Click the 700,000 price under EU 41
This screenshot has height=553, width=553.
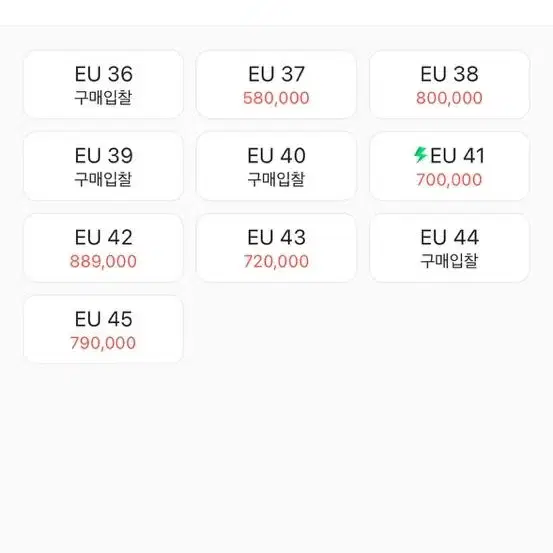tap(449, 180)
